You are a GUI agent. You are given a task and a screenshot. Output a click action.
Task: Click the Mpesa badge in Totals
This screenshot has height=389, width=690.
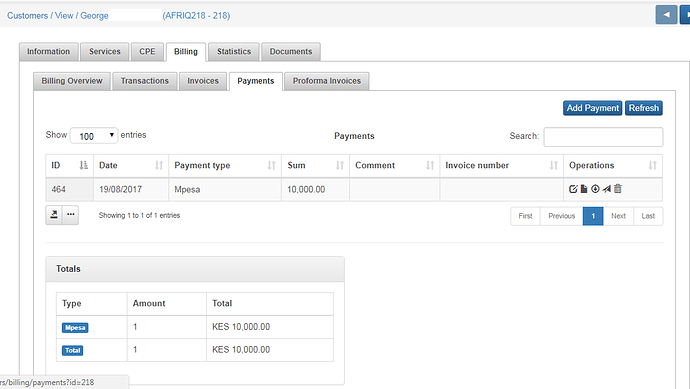tap(75, 327)
